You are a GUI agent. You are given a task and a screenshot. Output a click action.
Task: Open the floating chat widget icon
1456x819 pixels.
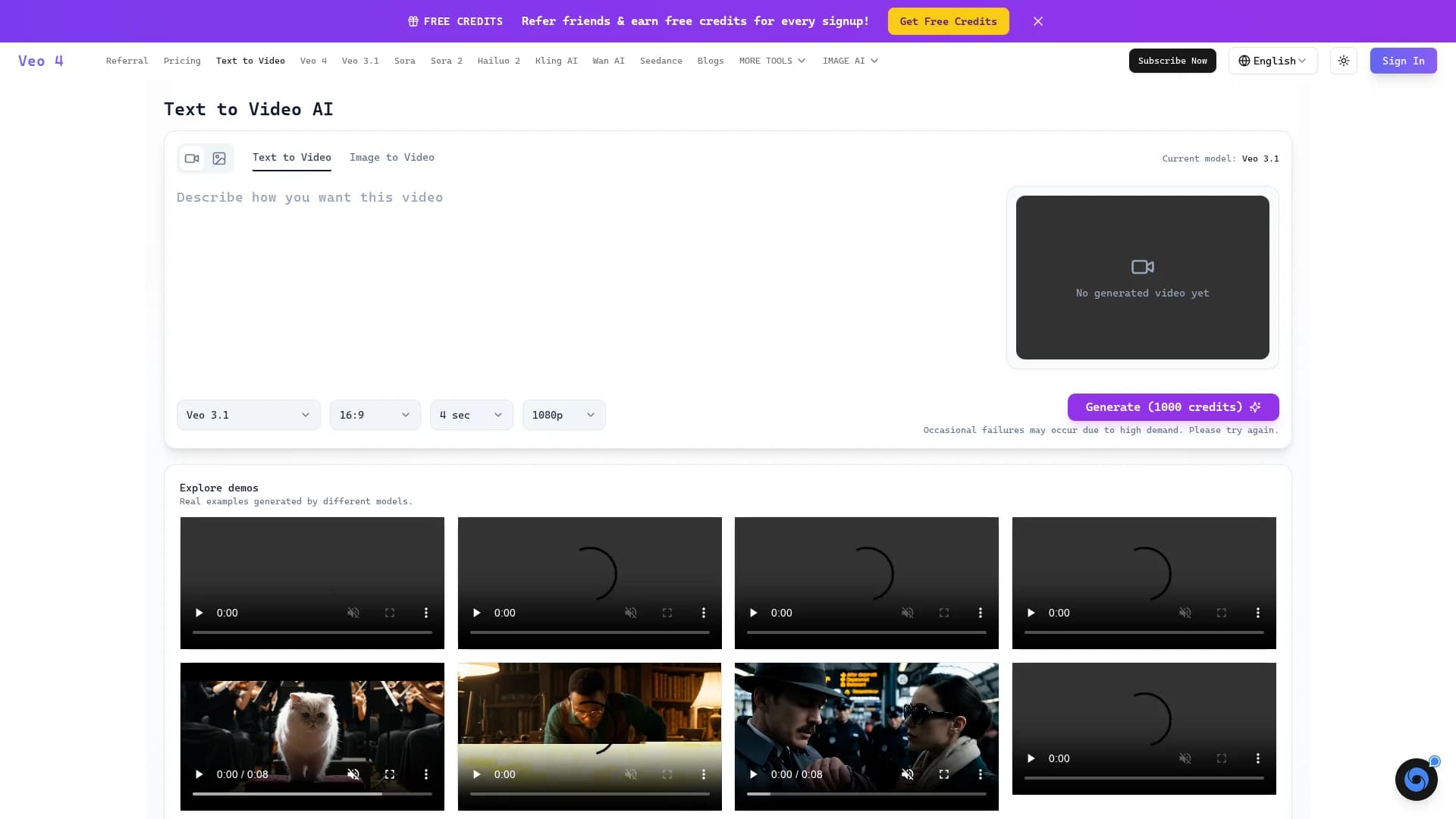coord(1416,779)
